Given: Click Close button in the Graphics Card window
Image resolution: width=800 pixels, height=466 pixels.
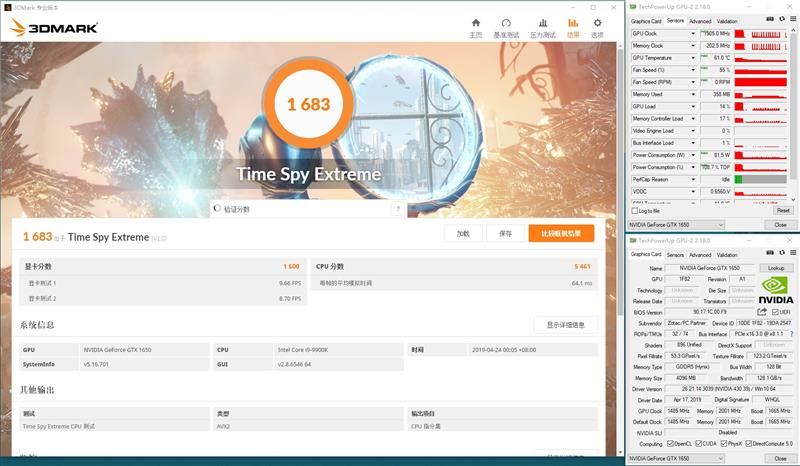Looking at the screenshot, I should (781, 458).
